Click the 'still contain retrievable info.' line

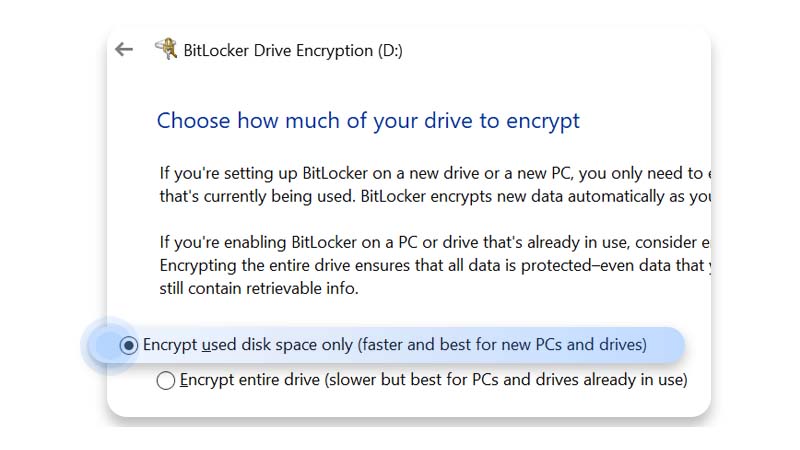click(x=259, y=288)
